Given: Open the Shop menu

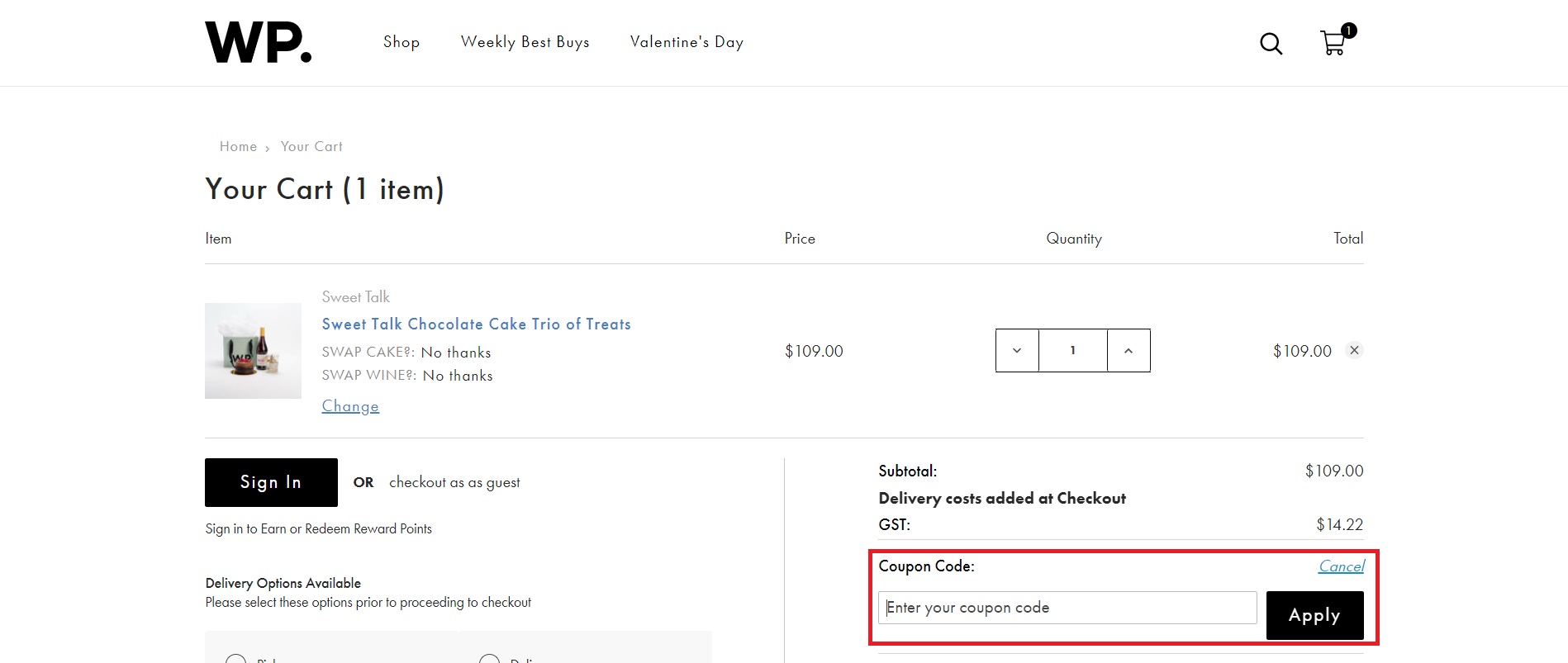Looking at the screenshot, I should pos(402,41).
